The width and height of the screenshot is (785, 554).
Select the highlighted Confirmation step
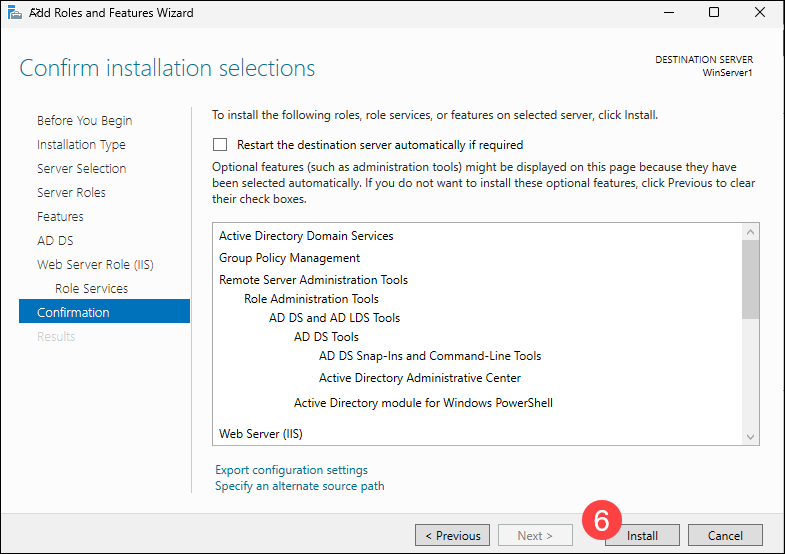click(73, 313)
